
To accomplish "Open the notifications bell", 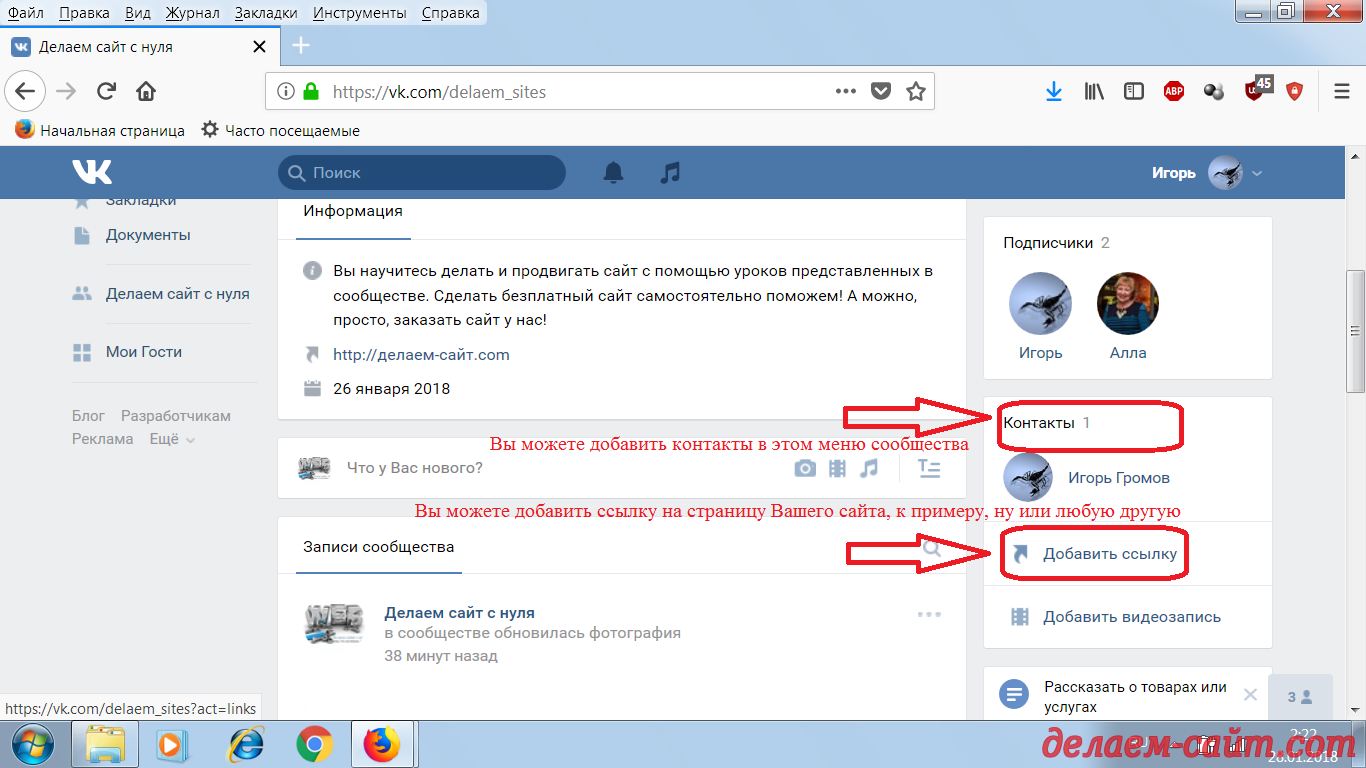I will point(613,172).
